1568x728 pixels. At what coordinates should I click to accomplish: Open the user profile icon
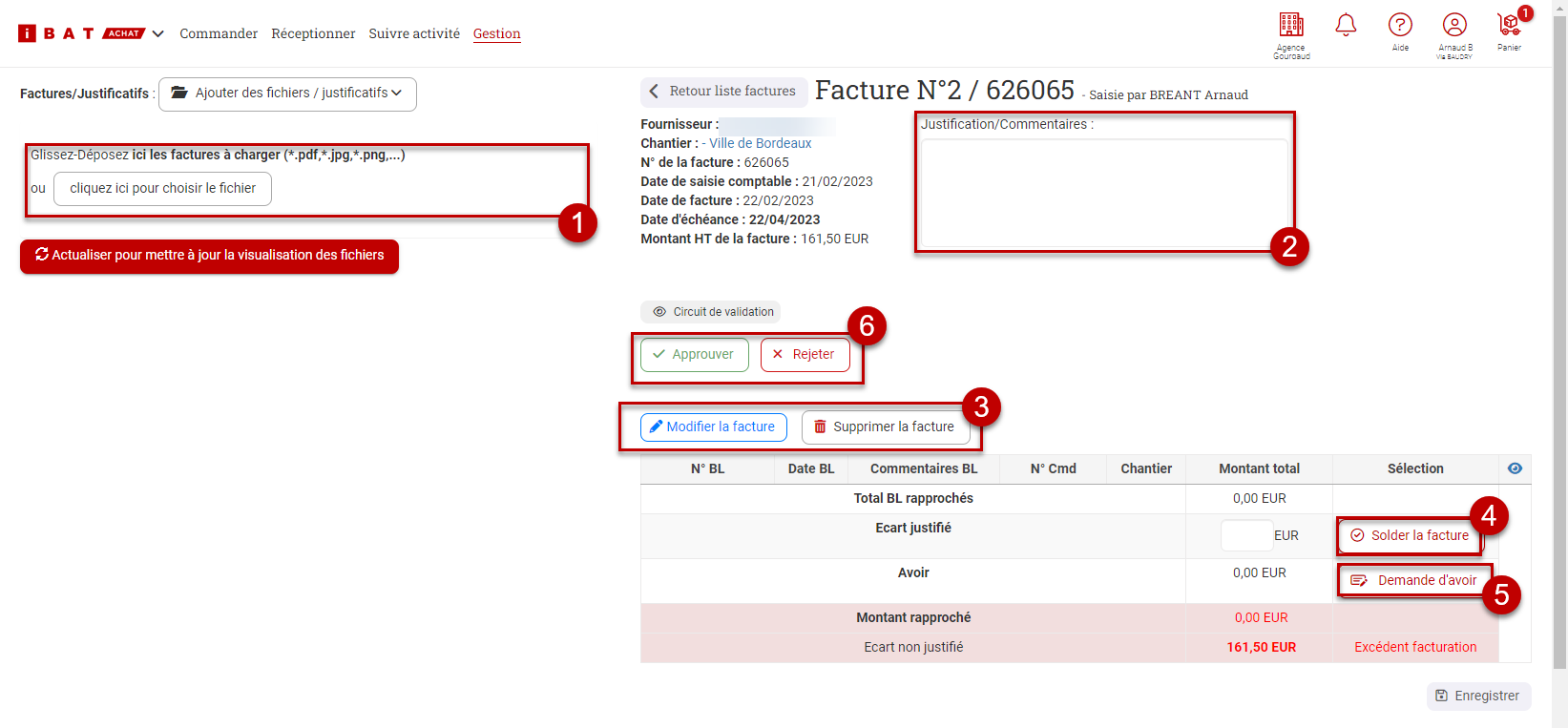(x=1454, y=26)
